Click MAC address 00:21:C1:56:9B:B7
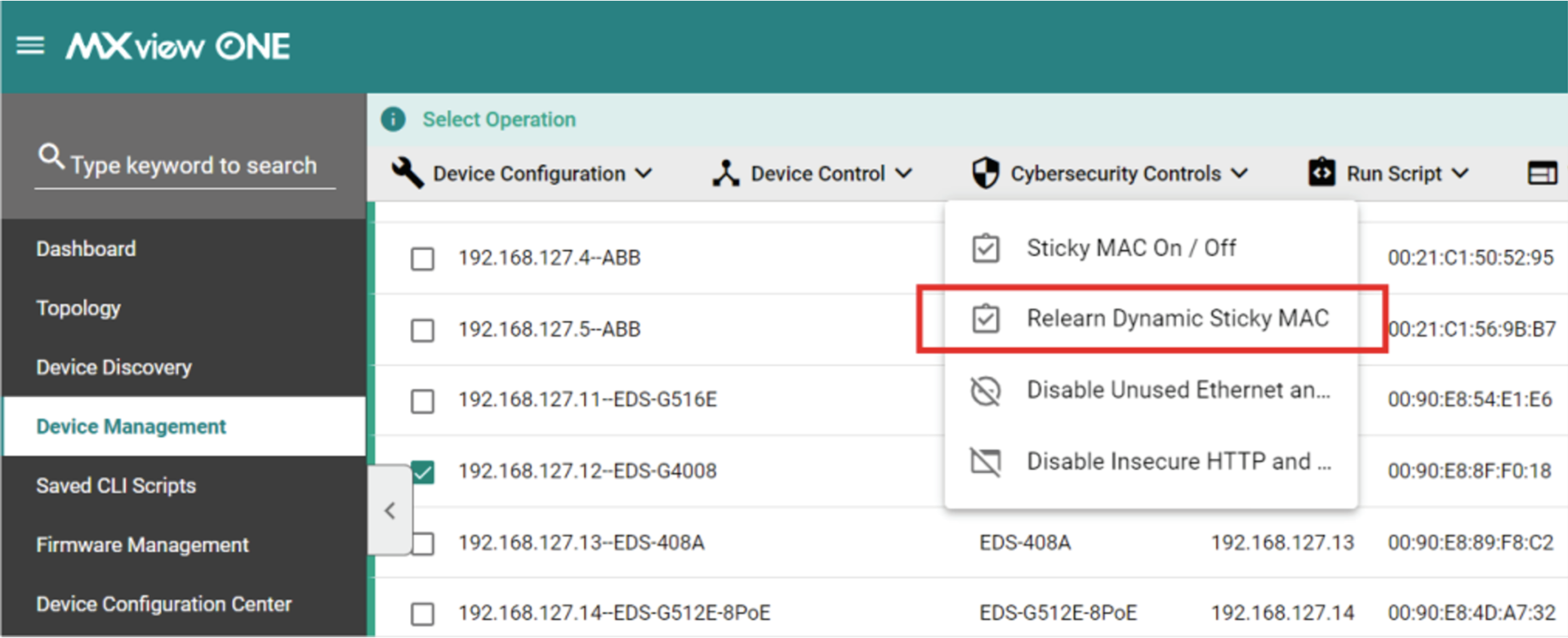1568x638 pixels. pos(1472,329)
